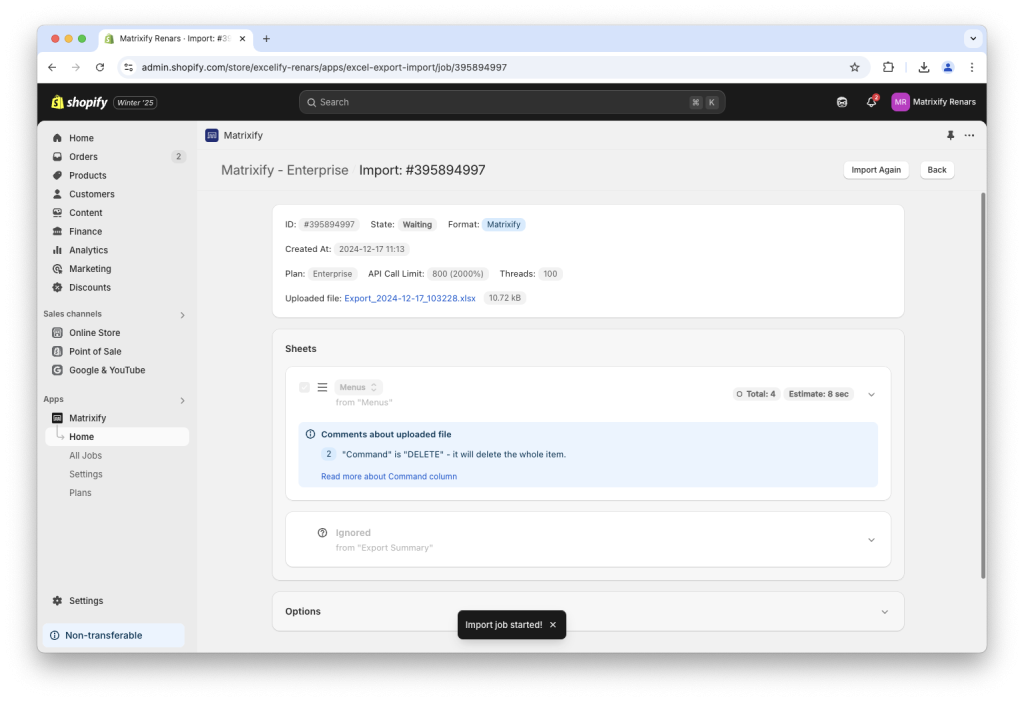Click the Import Again button
1024x702 pixels.
coord(876,170)
